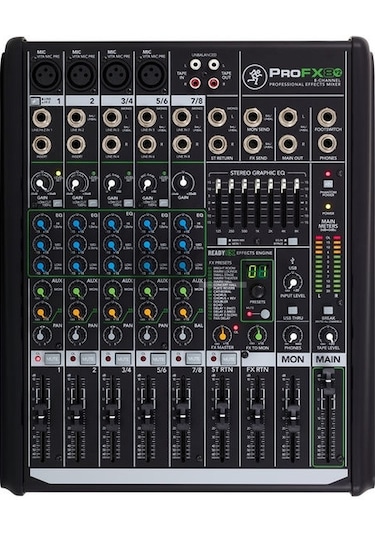The image size is (375, 535).
Task: Click the channel 2 Insert jack
Action: (76, 145)
